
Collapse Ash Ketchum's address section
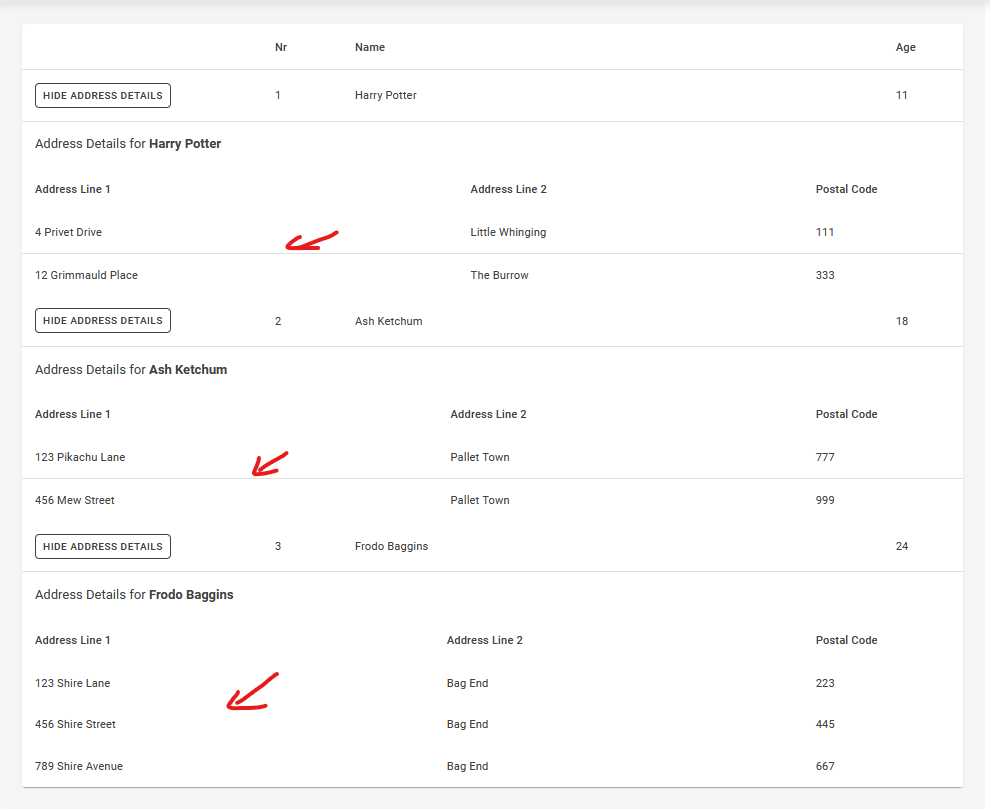102,320
